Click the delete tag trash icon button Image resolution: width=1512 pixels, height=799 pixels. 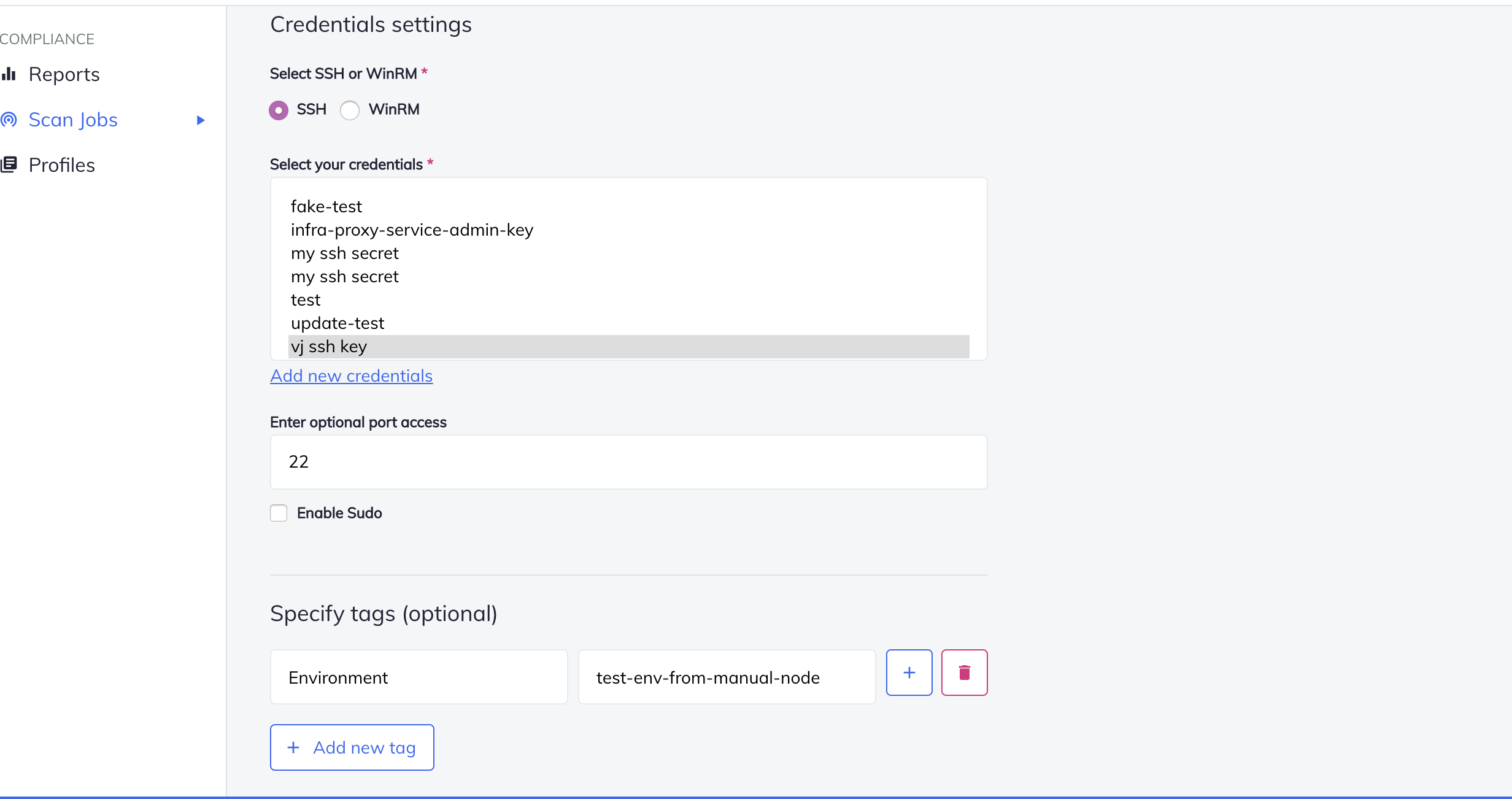coord(963,673)
